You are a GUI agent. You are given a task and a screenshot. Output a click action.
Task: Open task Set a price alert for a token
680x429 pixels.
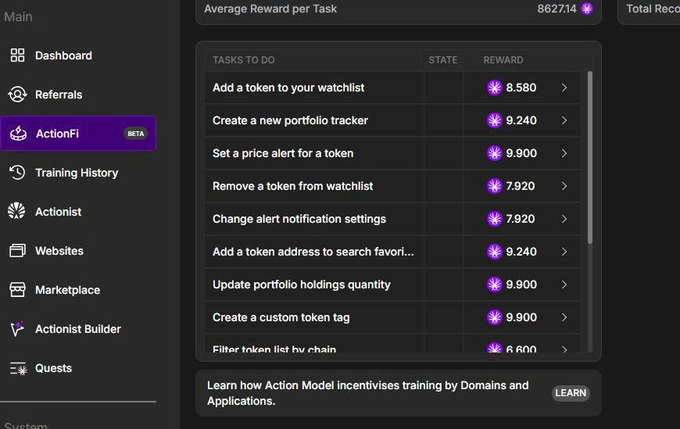283,153
